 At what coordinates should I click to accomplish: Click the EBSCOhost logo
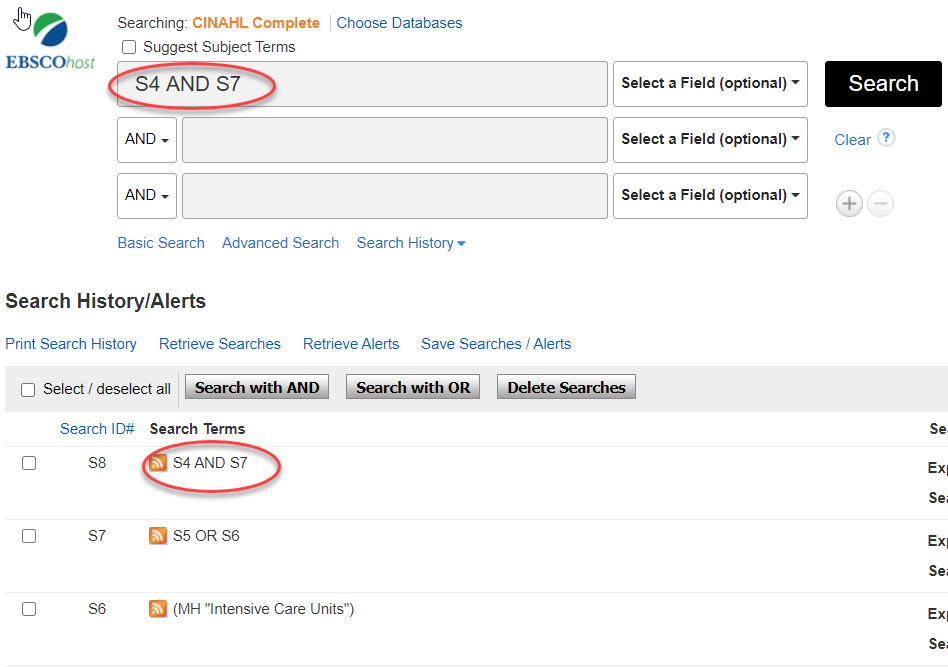click(51, 43)
